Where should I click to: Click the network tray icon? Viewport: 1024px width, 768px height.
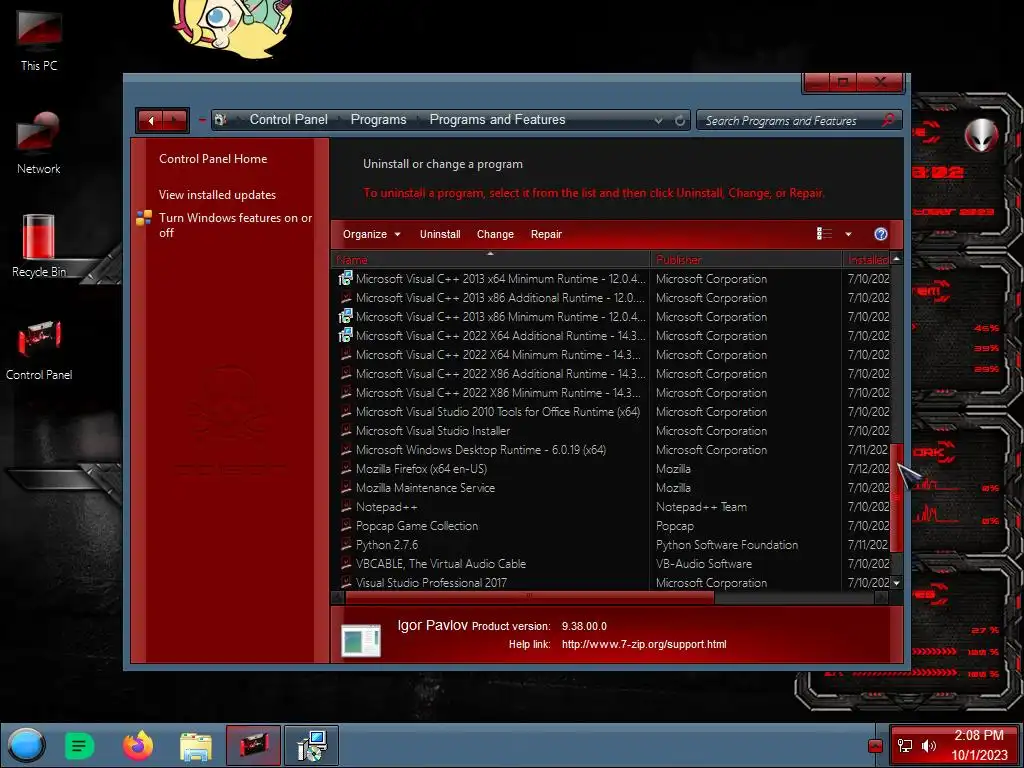pos(905,746)
